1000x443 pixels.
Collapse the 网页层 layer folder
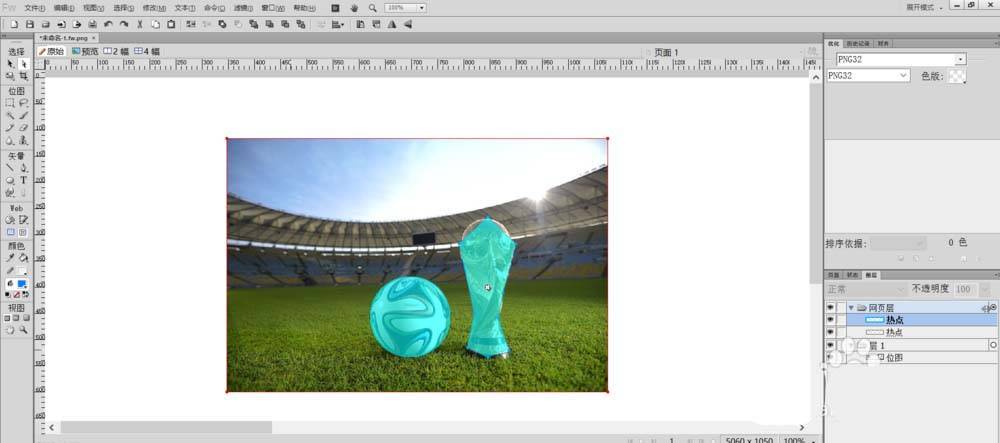point(850,307)
